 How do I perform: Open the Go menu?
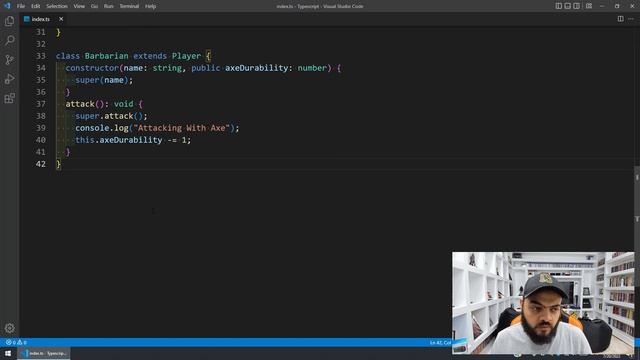tap(94, 6)
